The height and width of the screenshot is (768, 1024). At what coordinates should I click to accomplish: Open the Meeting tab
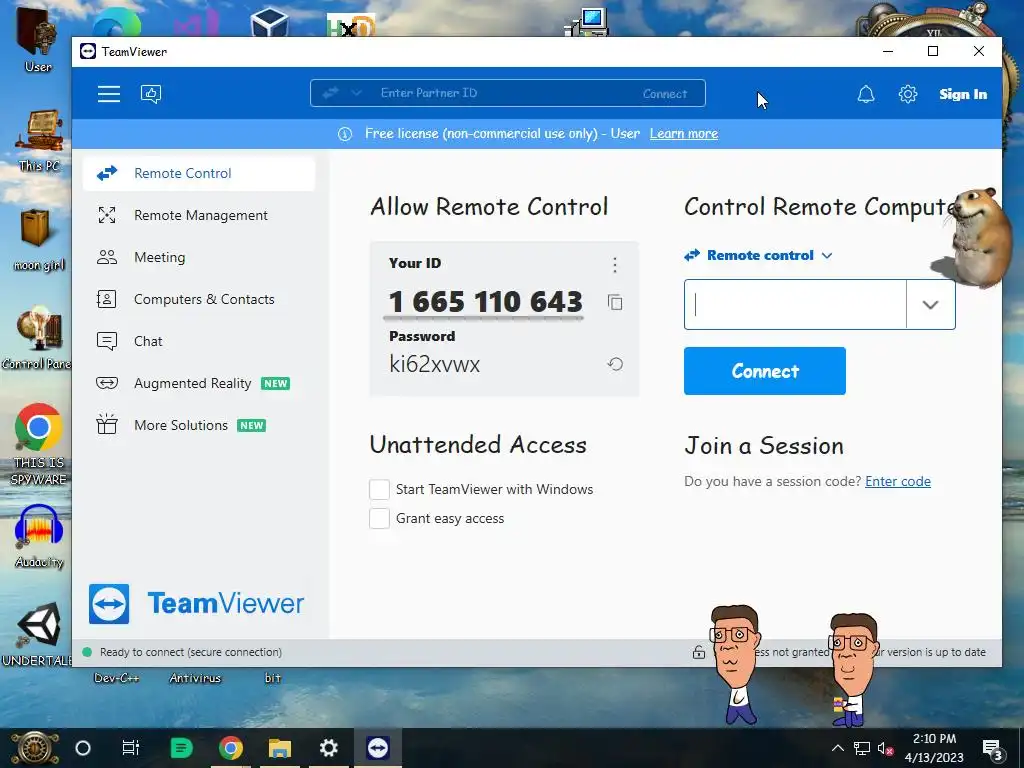tap(199, 257)
